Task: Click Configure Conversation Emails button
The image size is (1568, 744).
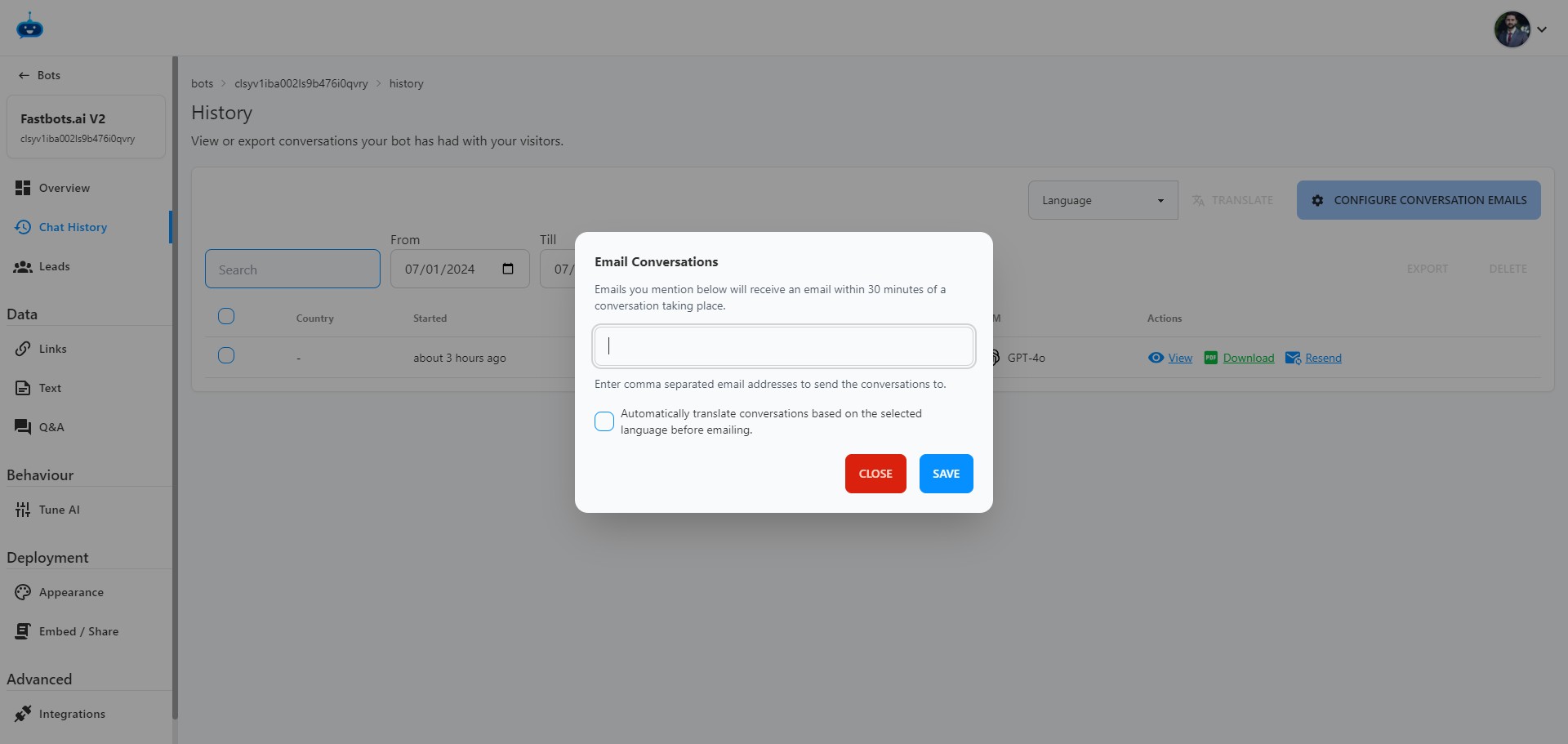Action: tap(1419, 200)
